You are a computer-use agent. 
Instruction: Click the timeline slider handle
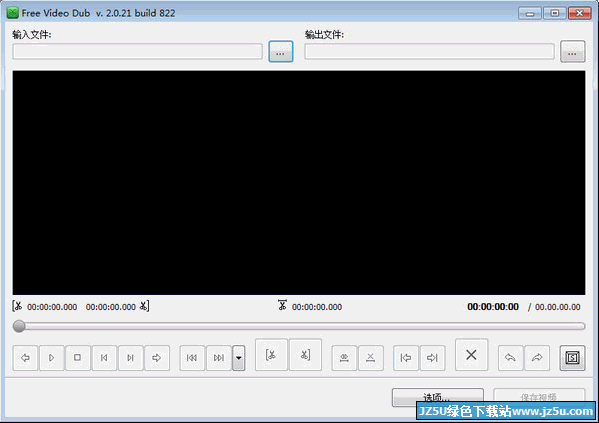pos(19,326)
